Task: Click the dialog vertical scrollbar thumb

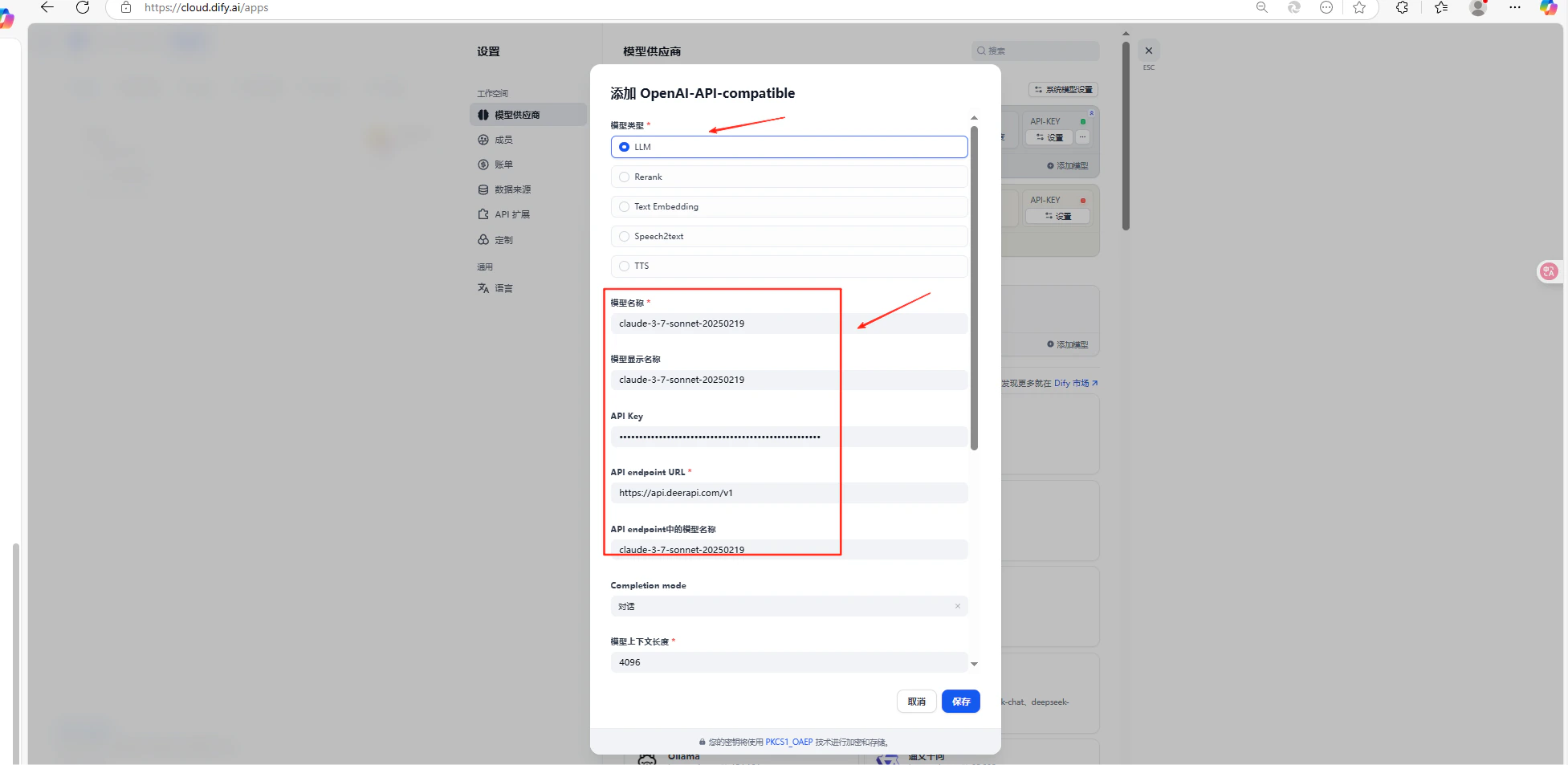Action: click(974, 287)
